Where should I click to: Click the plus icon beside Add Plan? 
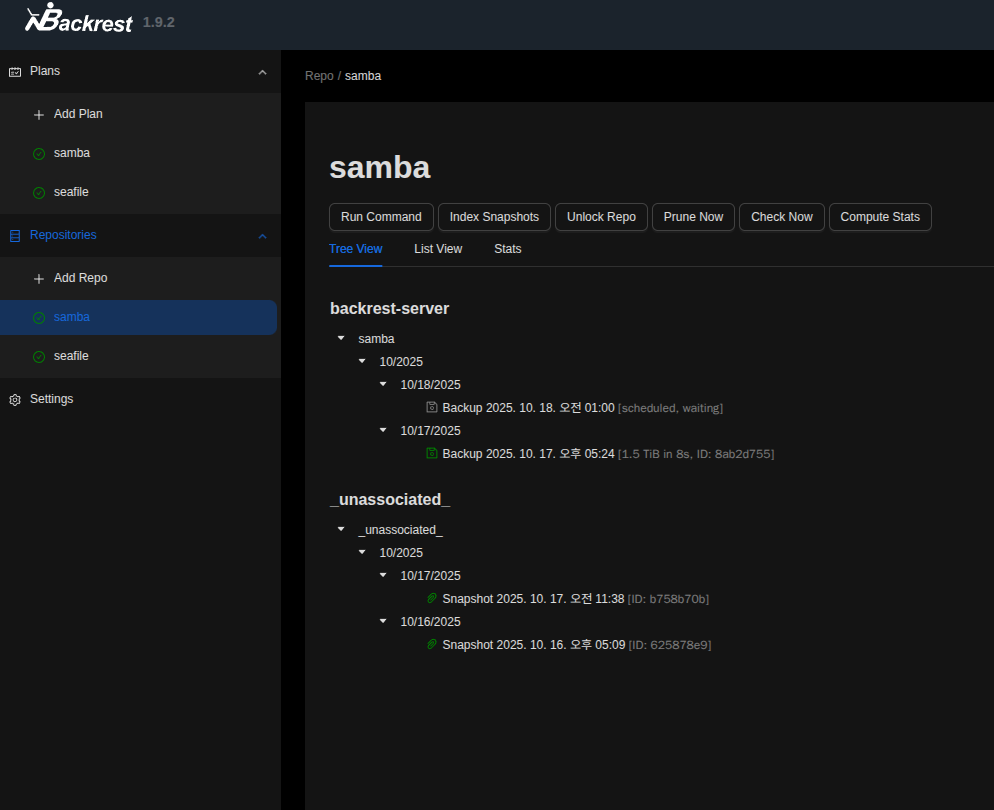(39, 115)
